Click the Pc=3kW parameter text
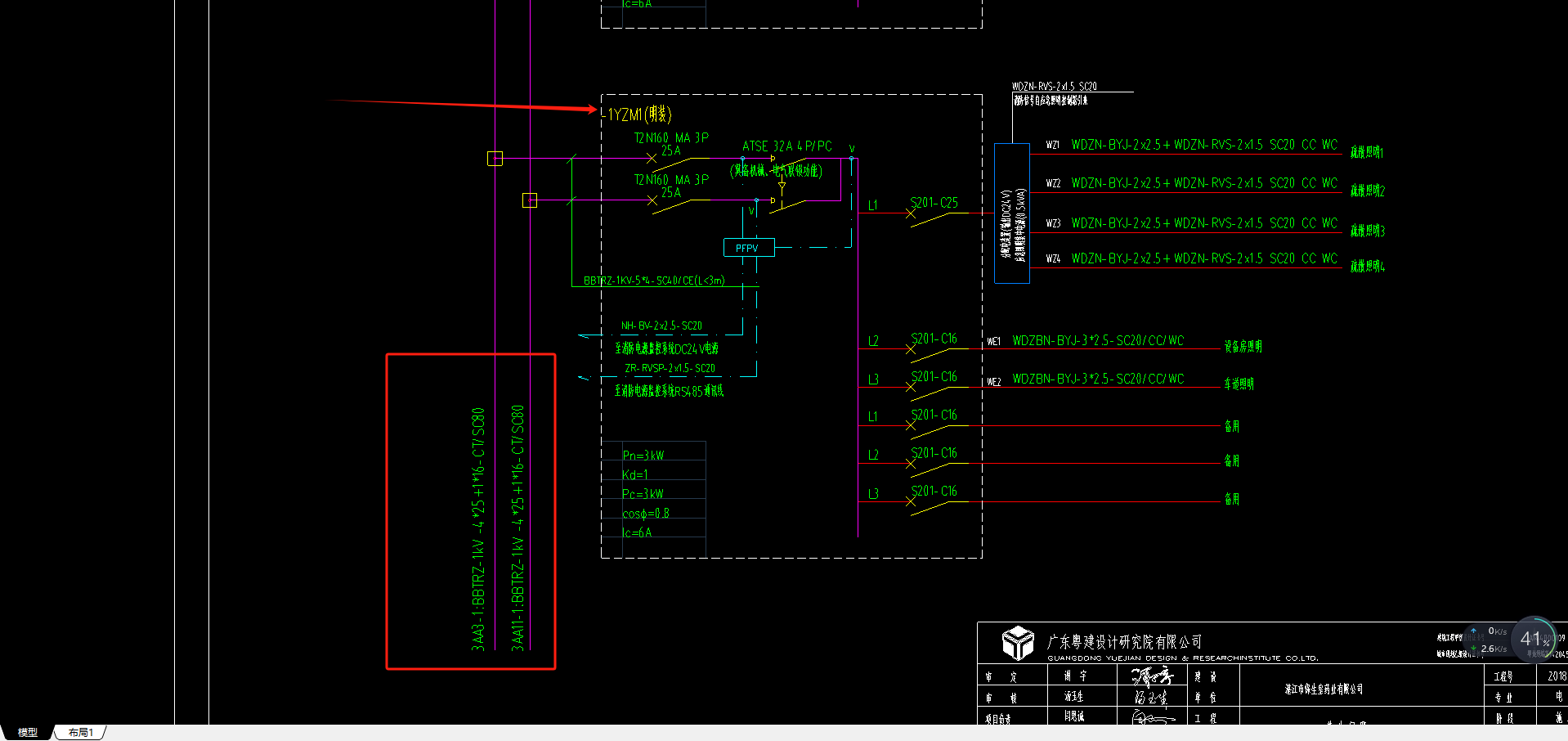Image resolution: width=1568 pixels, height=741 pixels. click(x=643, y=494)
